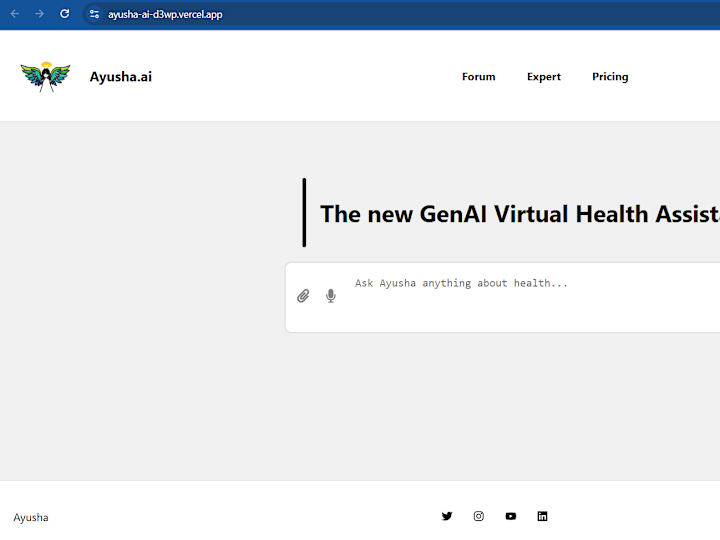Screen dimensions: 720x540
Task: Visit the YouTube icon in the footer
Action: coord(511,516)
